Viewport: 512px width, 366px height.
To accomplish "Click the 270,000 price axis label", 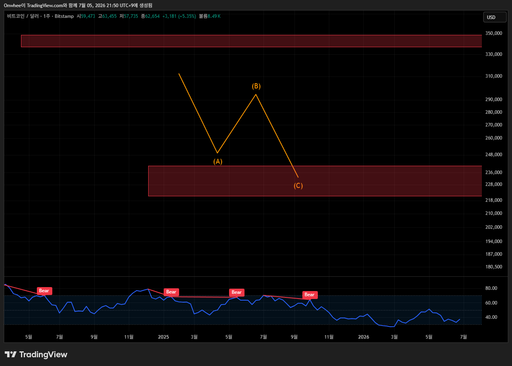I will (494, 125).
